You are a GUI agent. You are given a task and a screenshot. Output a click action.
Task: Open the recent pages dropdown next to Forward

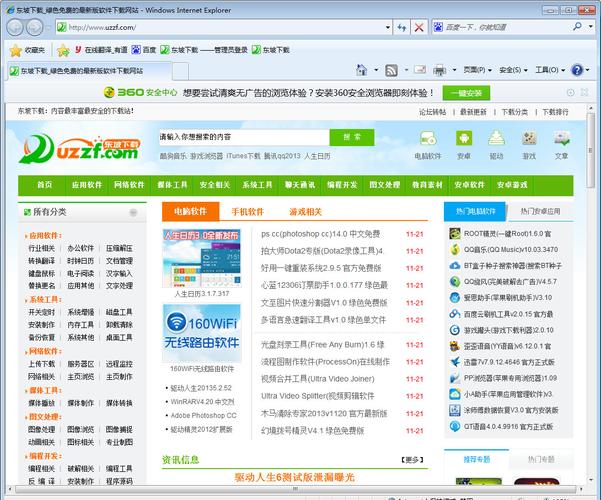[x=48, y=27]
